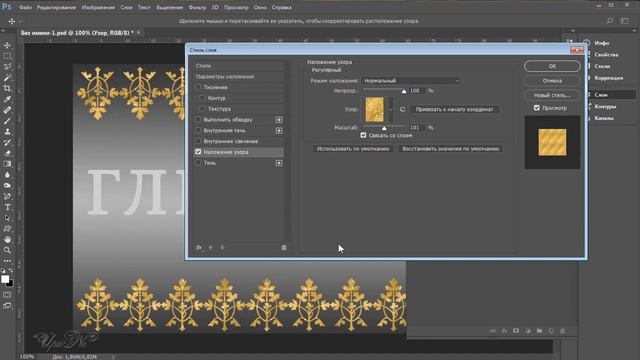Switch to the Каналы panel tab

[x=604, y=118]
